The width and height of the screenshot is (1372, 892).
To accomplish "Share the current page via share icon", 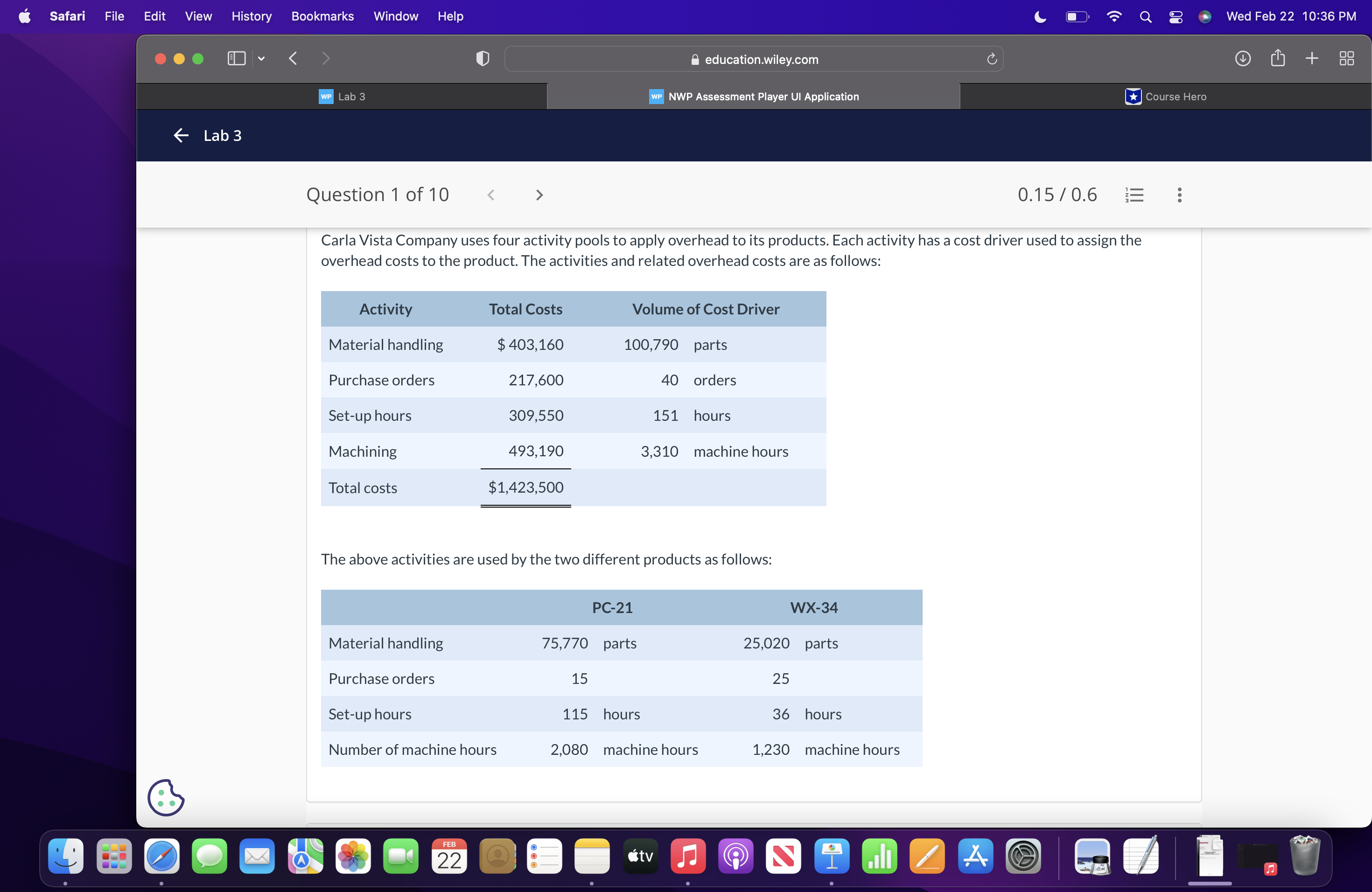I will (1277, 58).
